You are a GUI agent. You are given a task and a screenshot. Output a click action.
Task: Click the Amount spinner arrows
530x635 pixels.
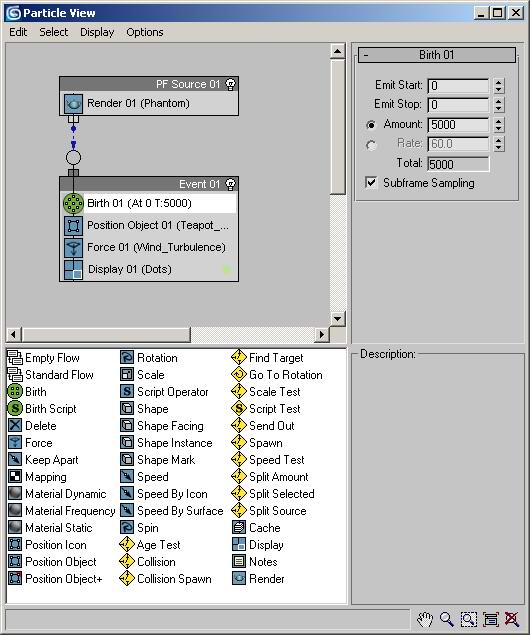(x=499, y=125)
